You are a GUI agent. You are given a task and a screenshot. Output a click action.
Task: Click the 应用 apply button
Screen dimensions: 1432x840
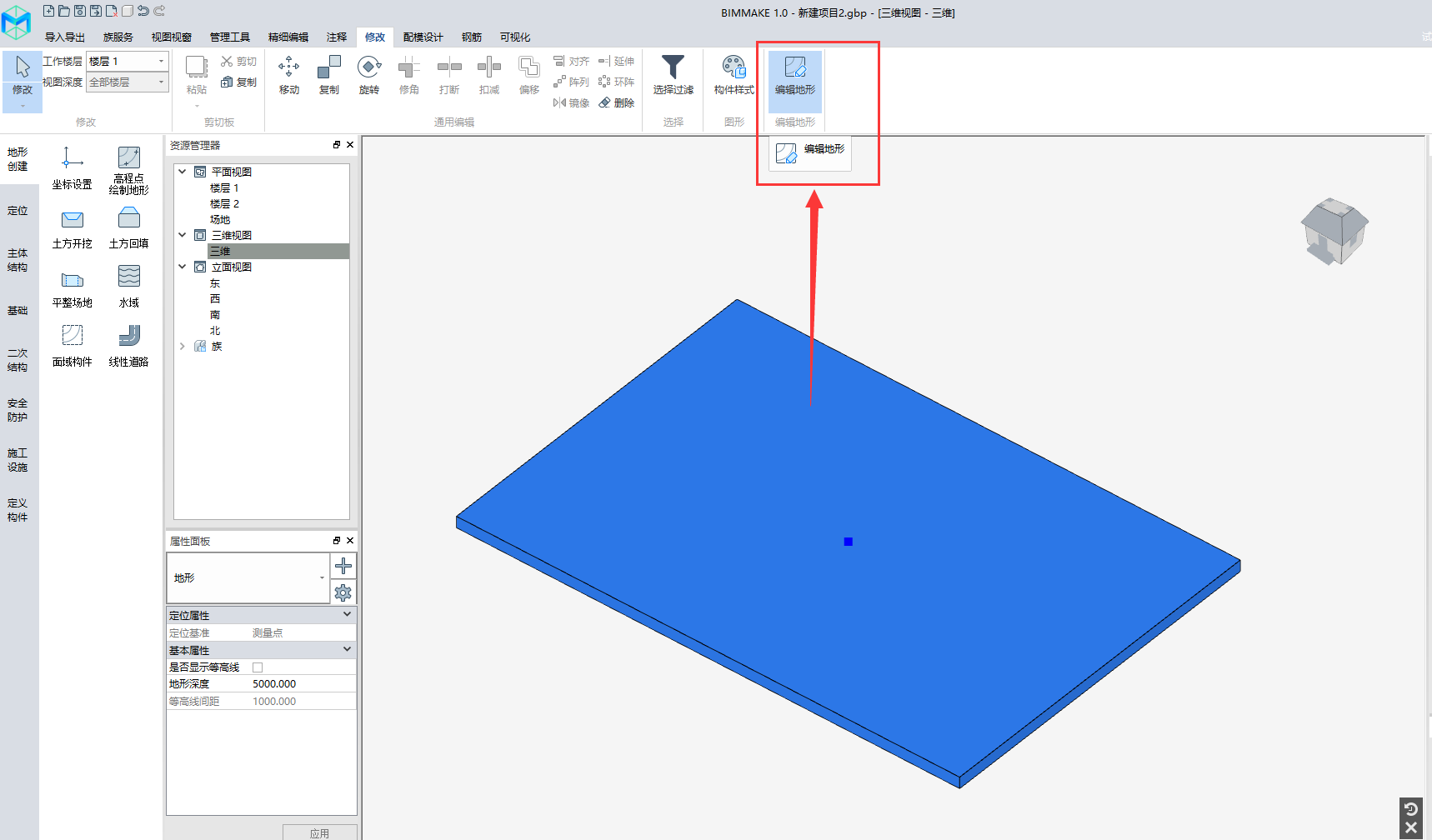click(320, 832)
